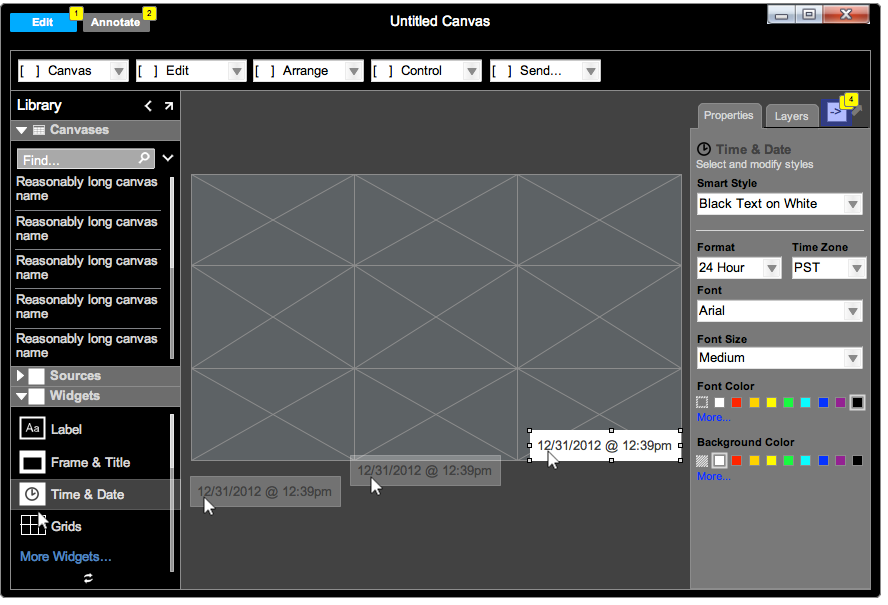Open the More Widgets... link
This screenshot has height=605, width=888.
66,557
